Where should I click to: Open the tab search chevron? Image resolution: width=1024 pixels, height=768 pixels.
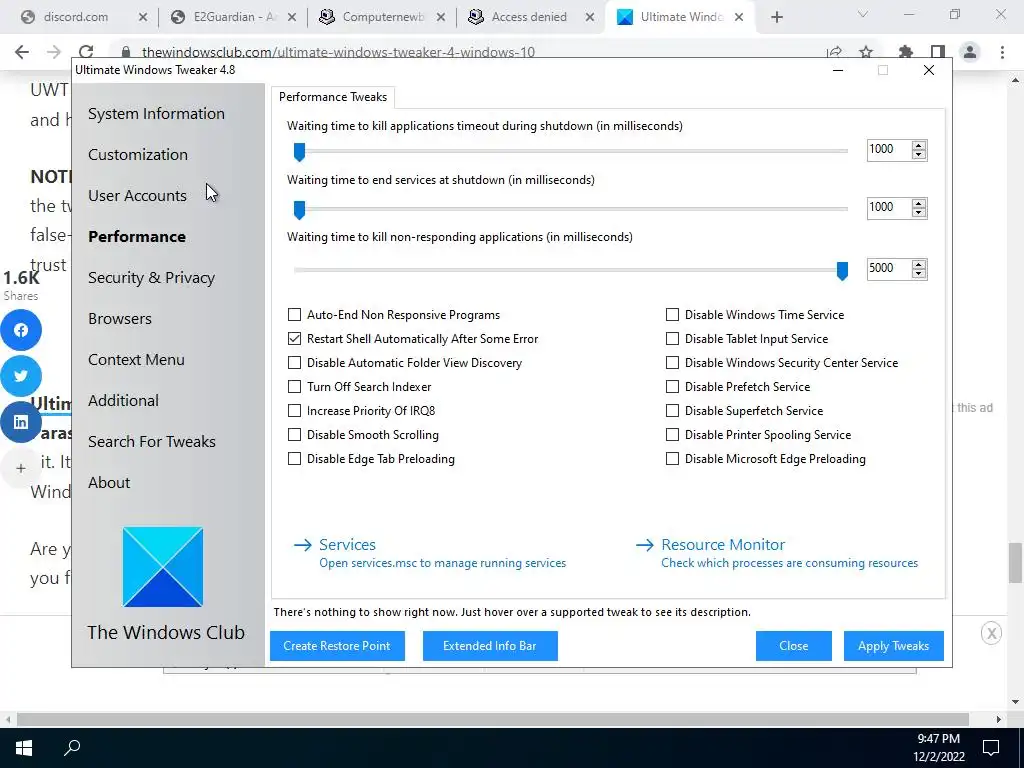(x=863, y=14)
